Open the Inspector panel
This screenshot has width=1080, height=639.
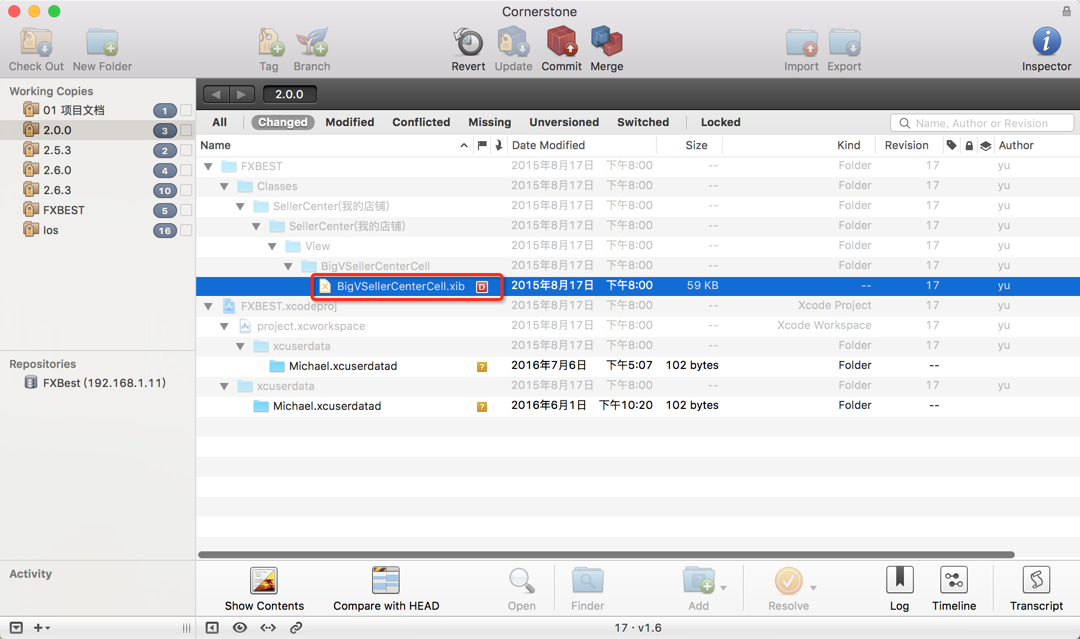tap(1046, 42)
